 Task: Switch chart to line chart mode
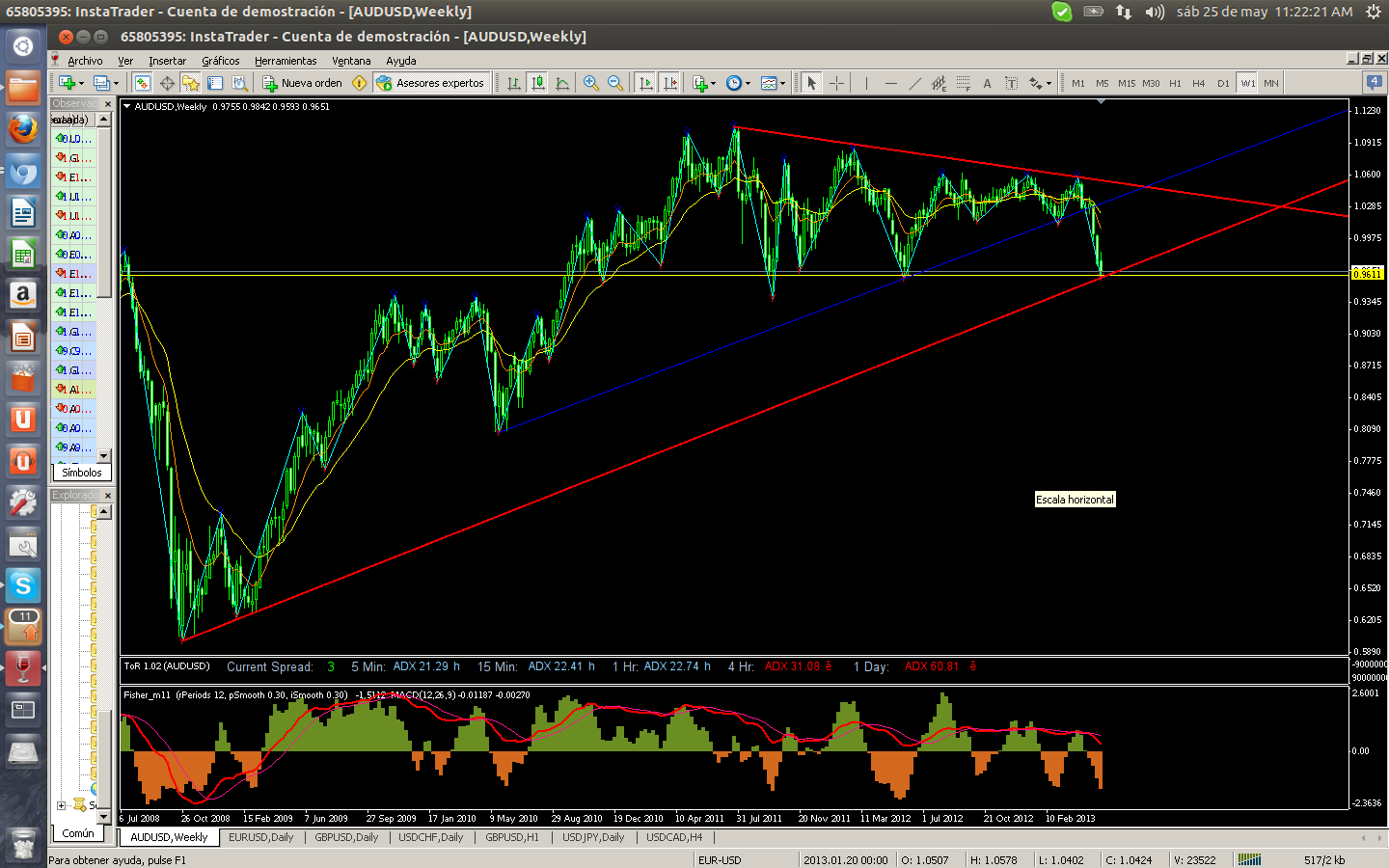pos(562,83)
